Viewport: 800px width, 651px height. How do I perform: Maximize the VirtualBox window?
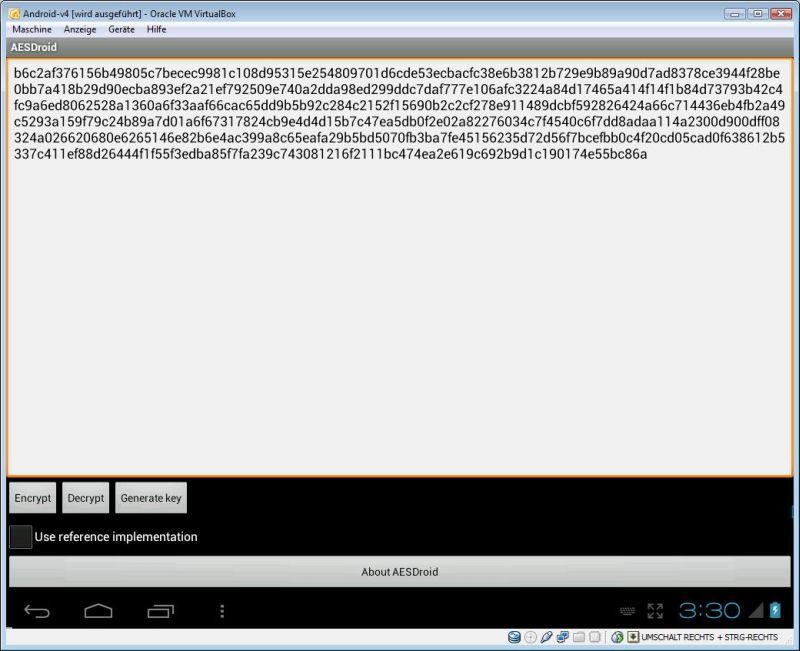pyautogui.click(x=758, y=14)
